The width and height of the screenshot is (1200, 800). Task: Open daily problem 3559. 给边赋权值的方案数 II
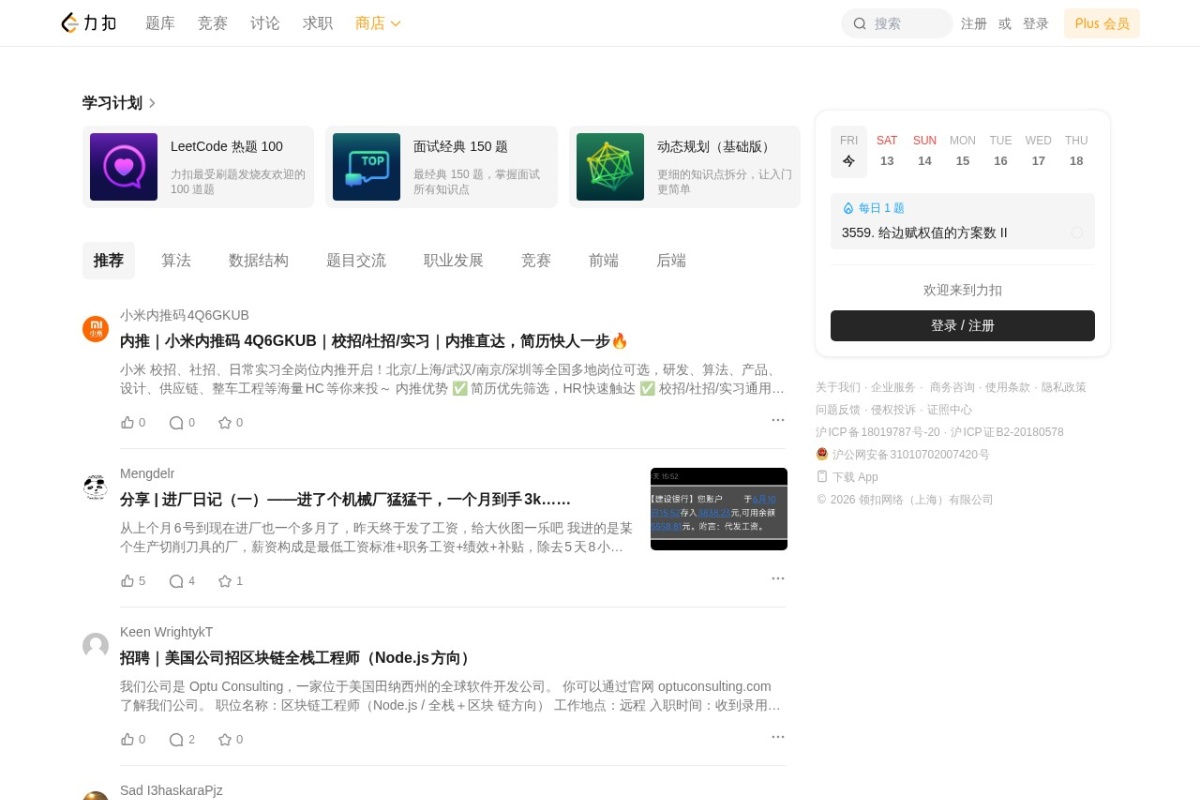click(x=925, y=233)
